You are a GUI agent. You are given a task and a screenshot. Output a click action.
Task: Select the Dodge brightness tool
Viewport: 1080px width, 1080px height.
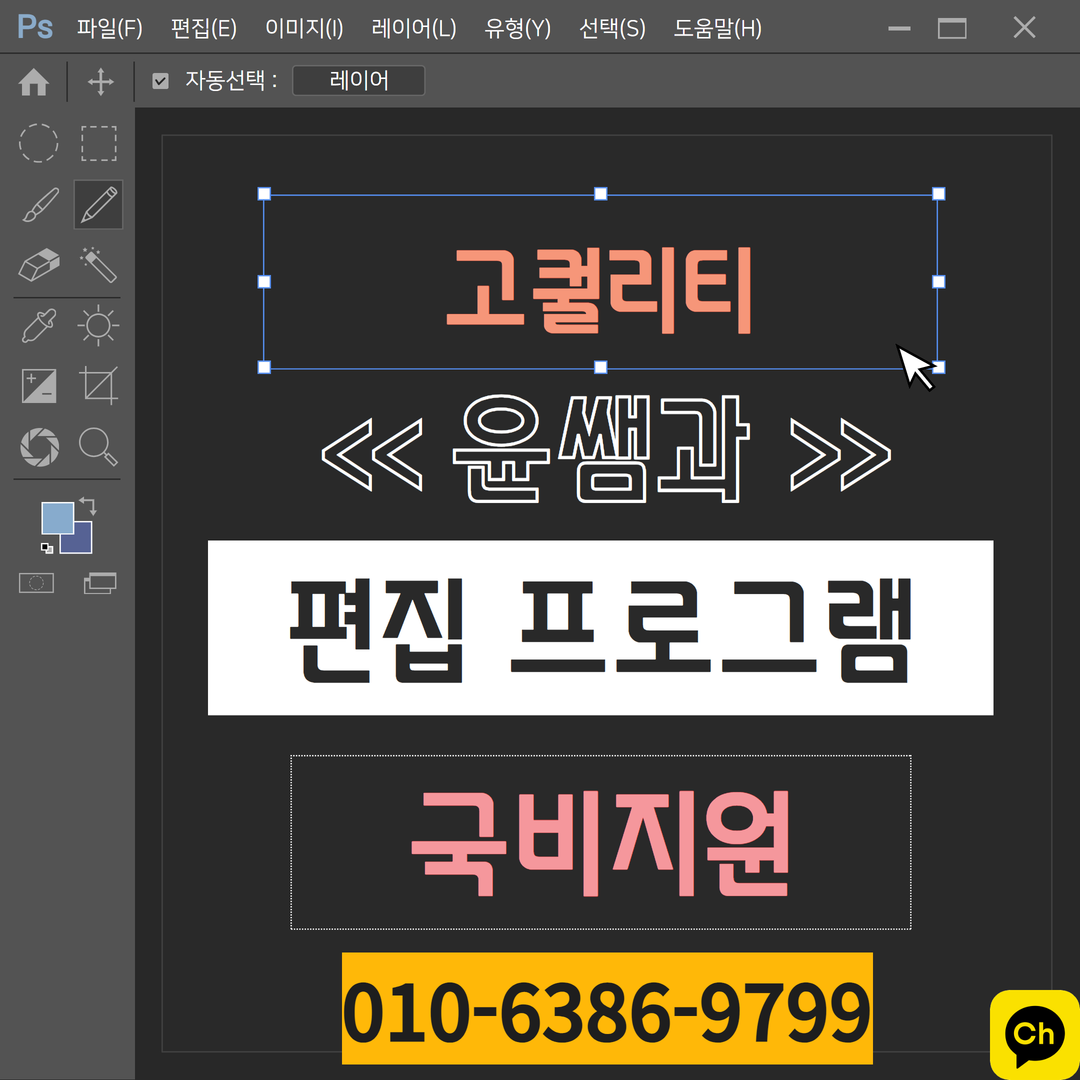pyautogui.click(x=98, y=325)
